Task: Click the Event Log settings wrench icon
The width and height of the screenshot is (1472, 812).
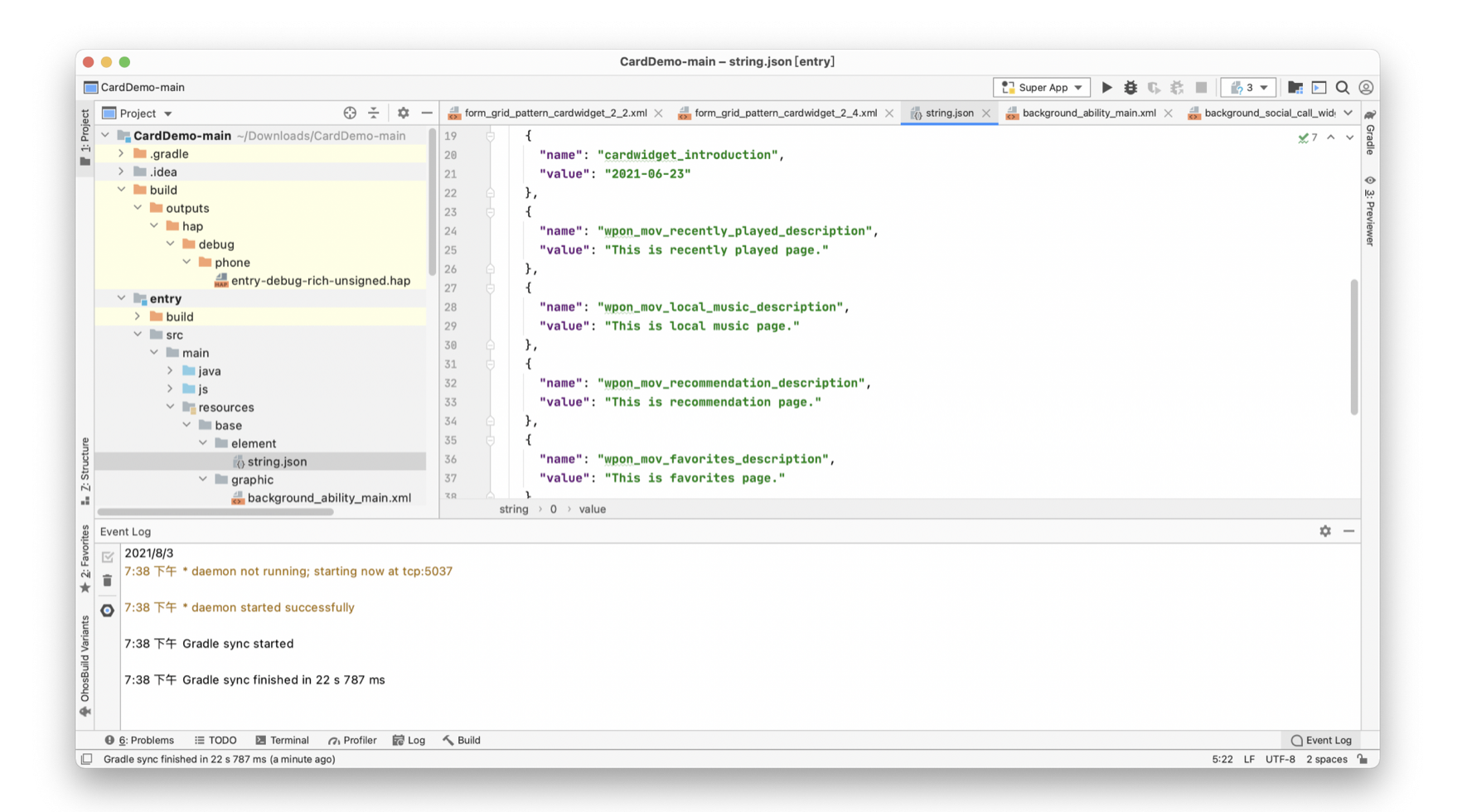Action: pyautogui.click(x=107, y=610)
